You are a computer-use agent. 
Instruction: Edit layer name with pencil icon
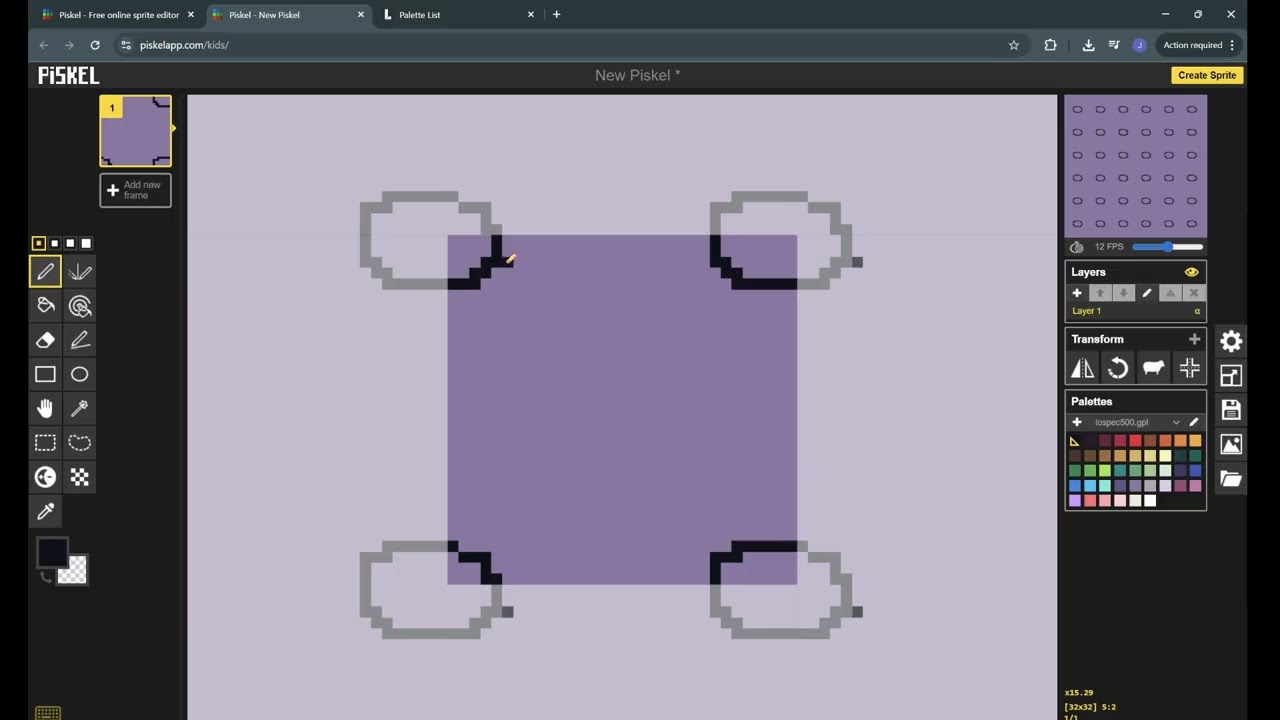tap(1147, 293)
